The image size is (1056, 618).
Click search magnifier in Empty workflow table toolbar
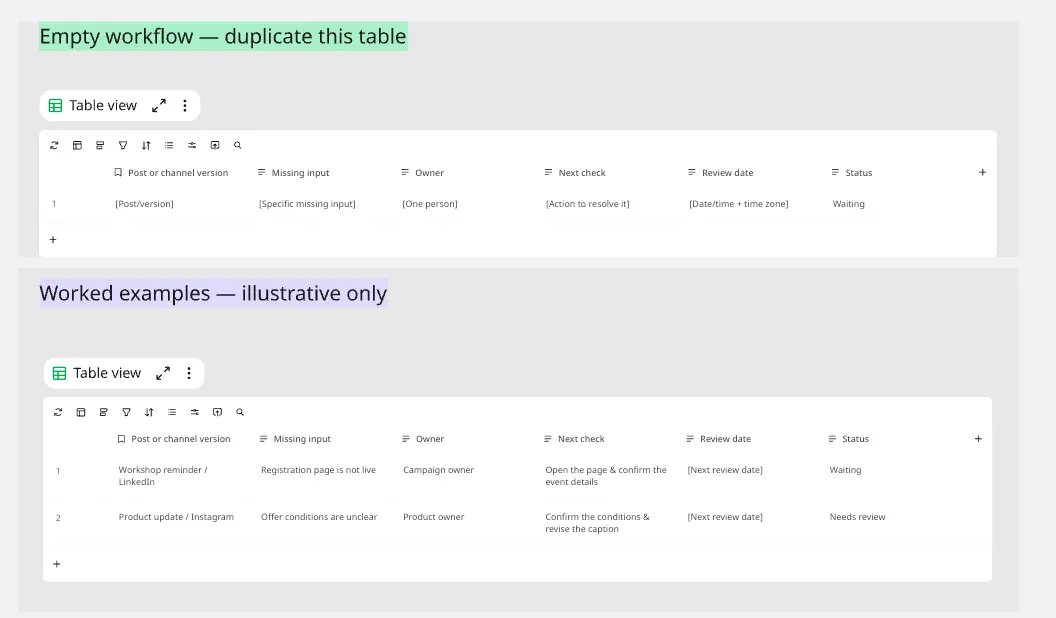point(238,145)
